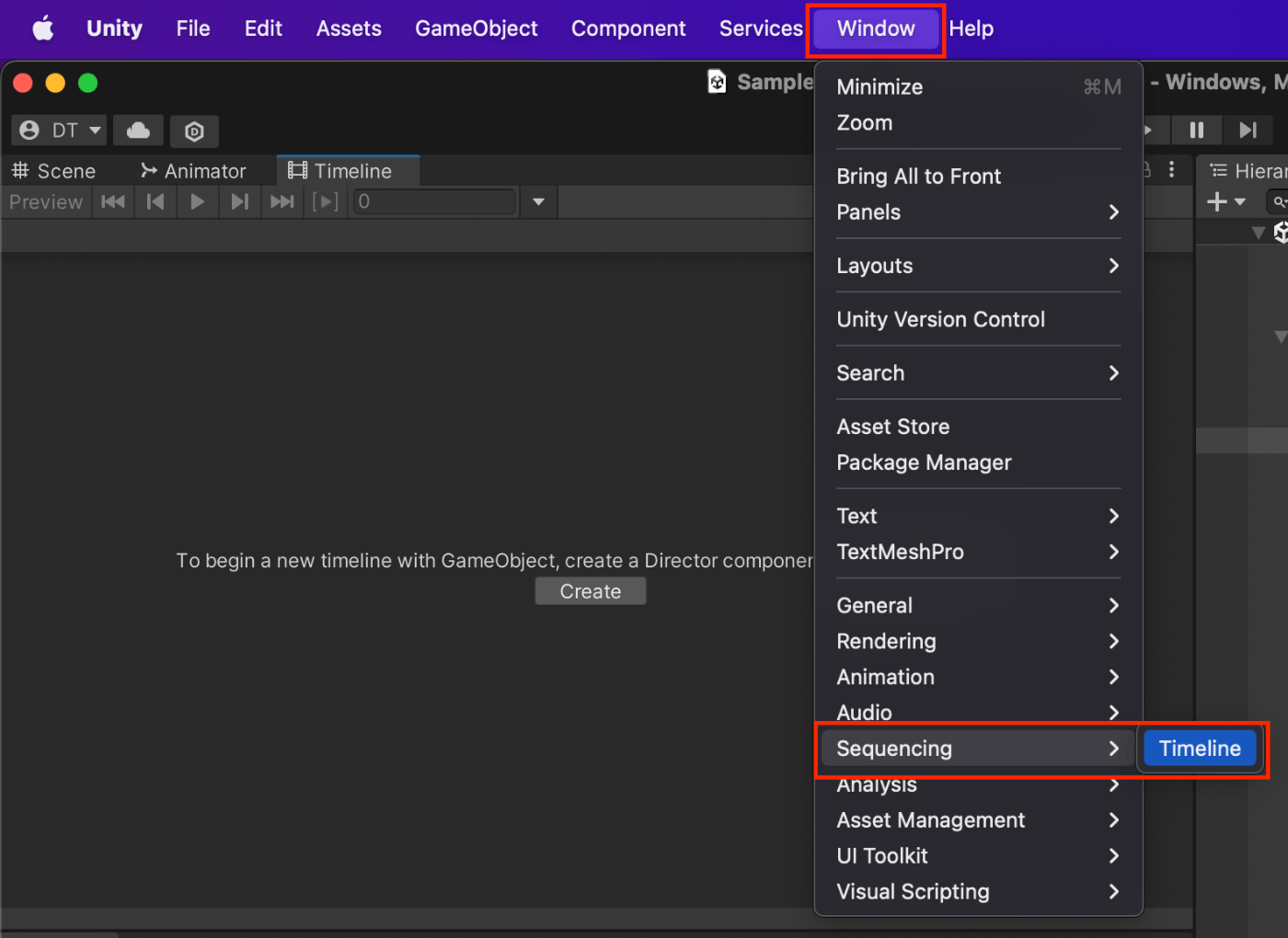Screen dimensions: 1288x938
Task: Collapse the scene foldout triangle in Hierarchy
Action: pos(1259,233)
